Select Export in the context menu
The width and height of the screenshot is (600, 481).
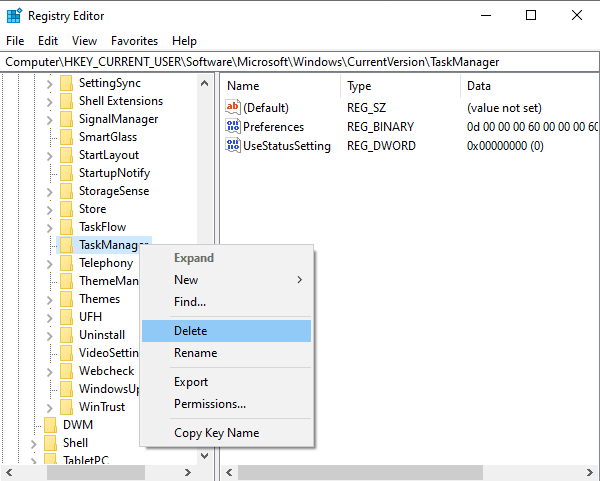point(227,382)
